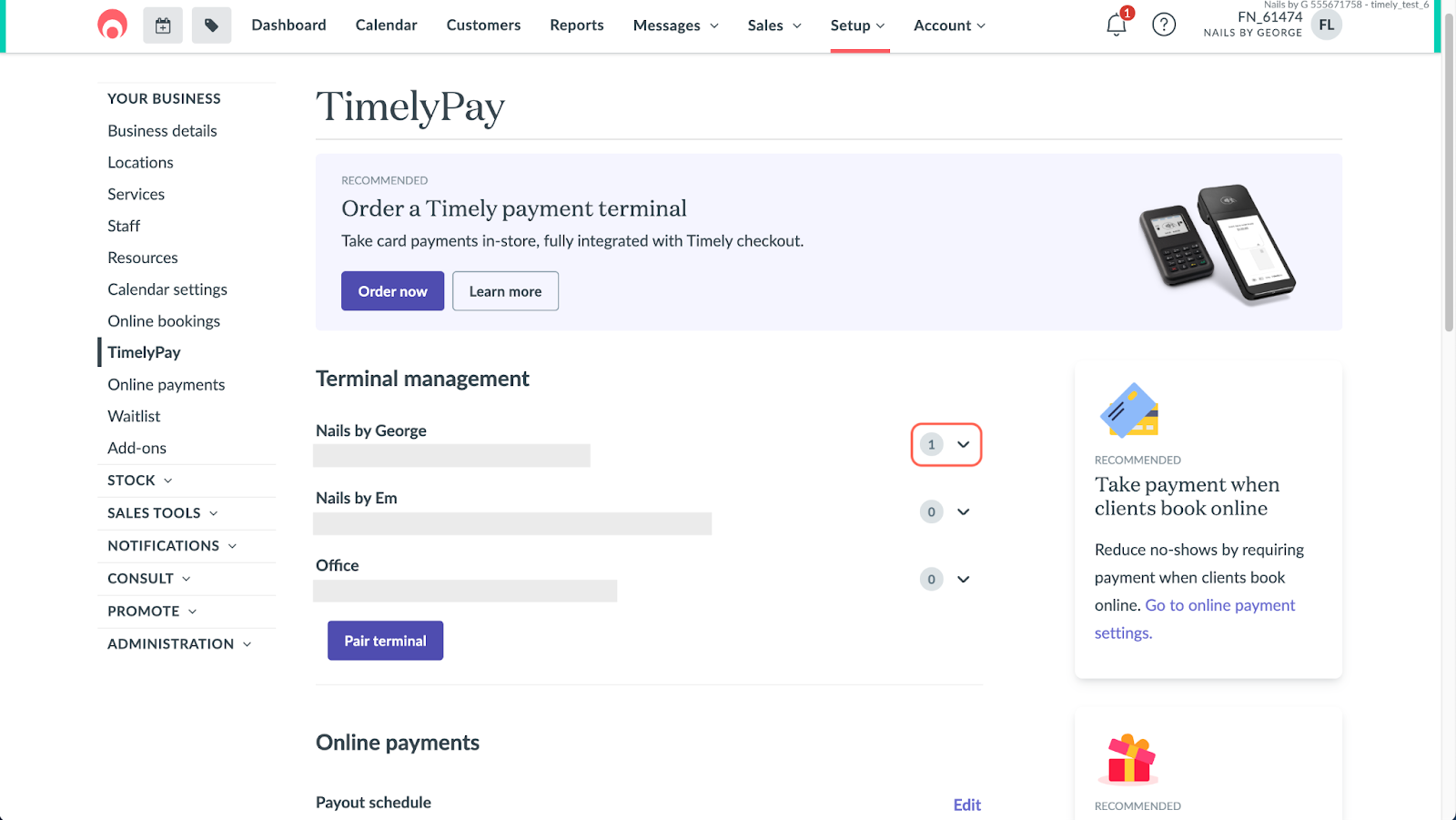This screenshot has height=820, width=1456.
Task: Open the Messages dropdown menu
Action: [x=676, y=25]
